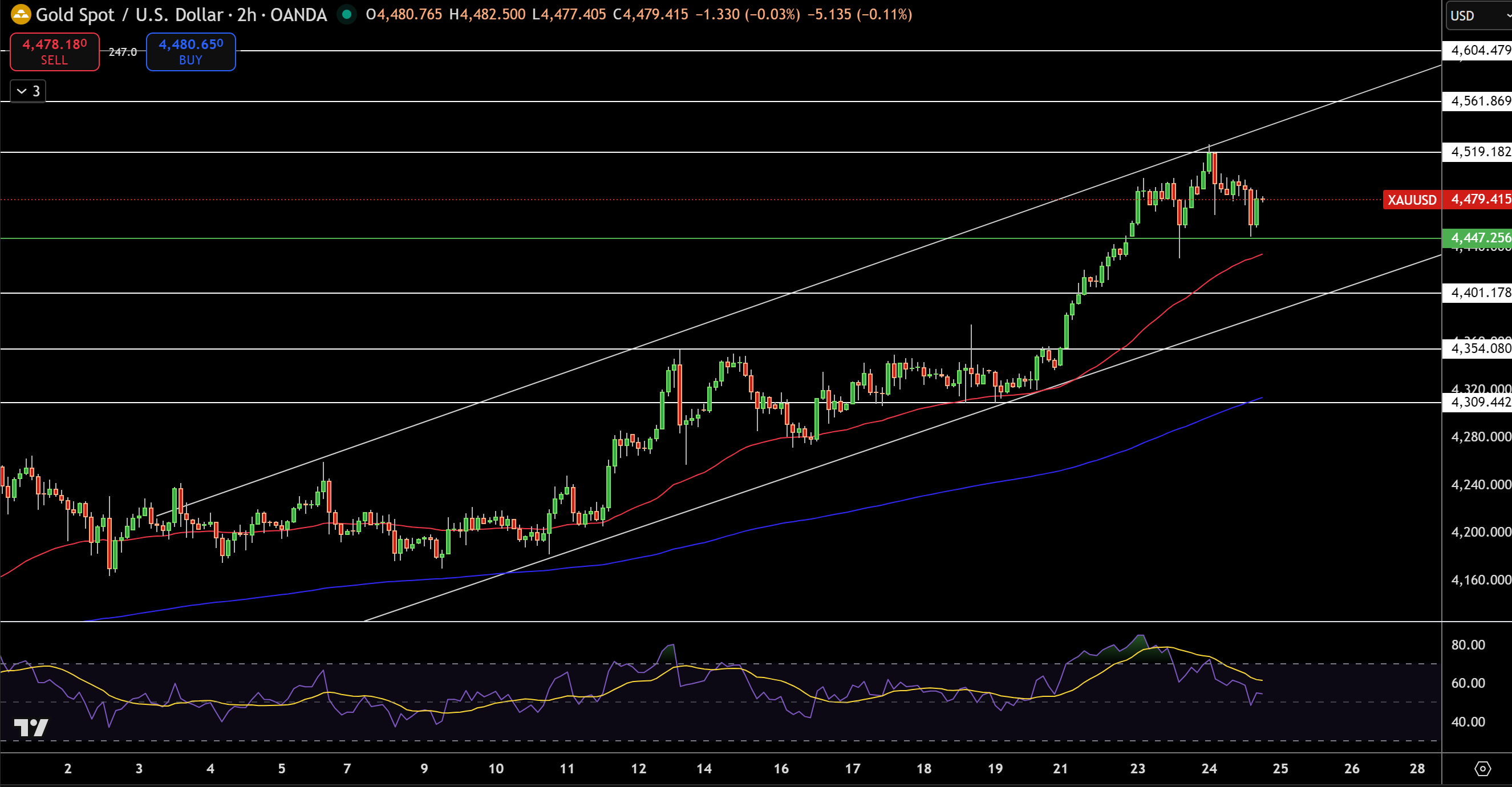Click date 23 on the time axis
Image resolution: width=1512 pixels, height=787 pixels.
click(x=1137, y=768)
